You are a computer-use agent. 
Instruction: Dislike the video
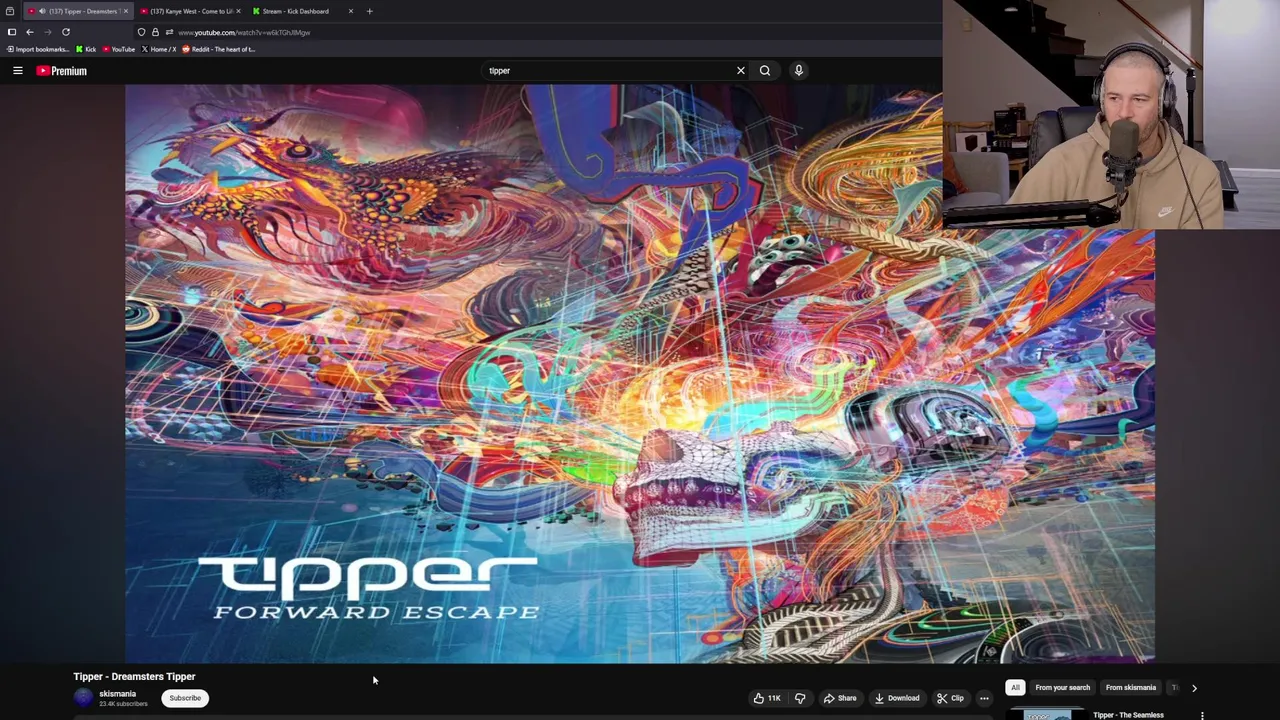(x=800, y=698)
